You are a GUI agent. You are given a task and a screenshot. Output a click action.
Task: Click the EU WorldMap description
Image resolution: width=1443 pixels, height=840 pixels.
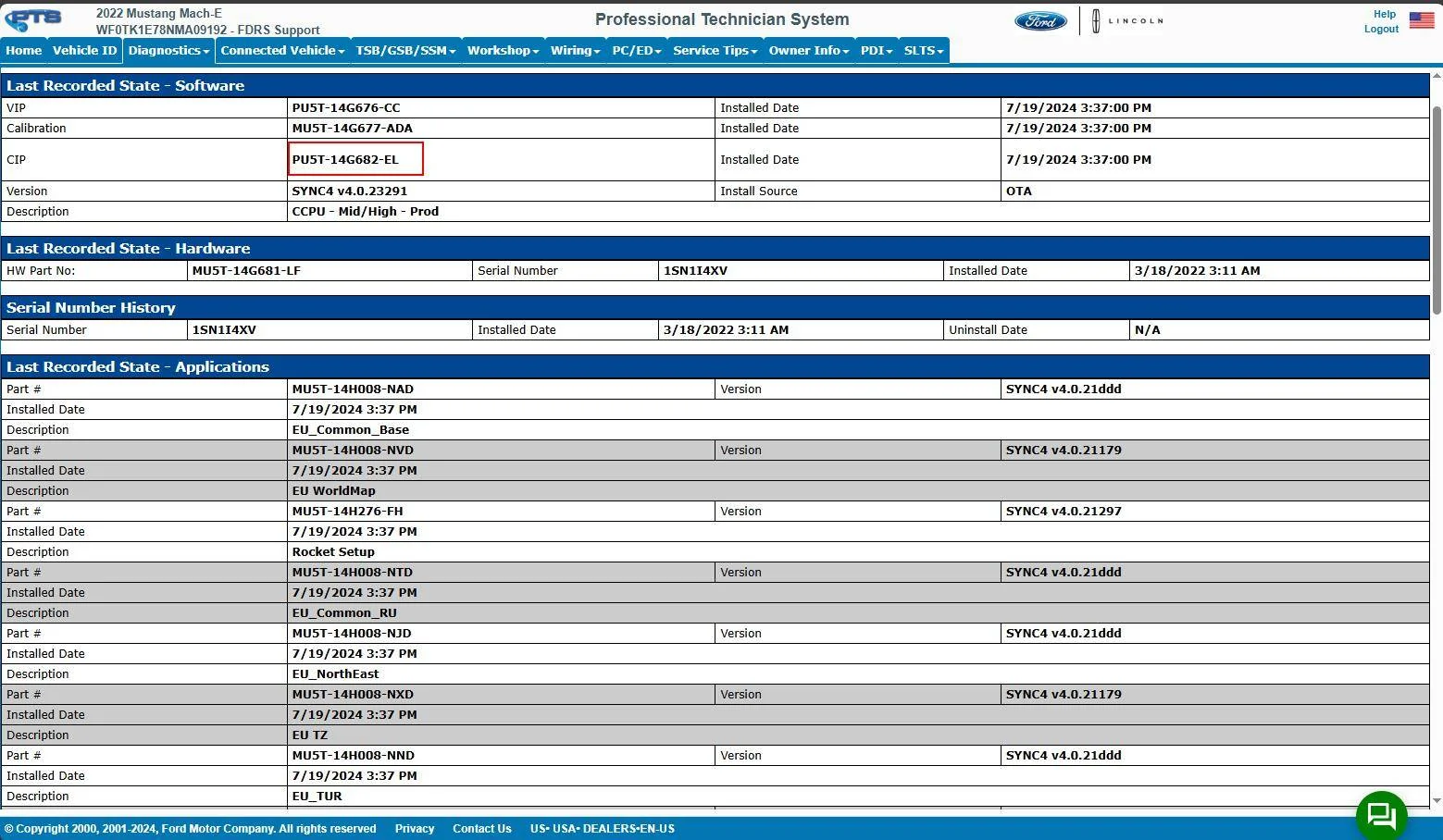[334, 490]
